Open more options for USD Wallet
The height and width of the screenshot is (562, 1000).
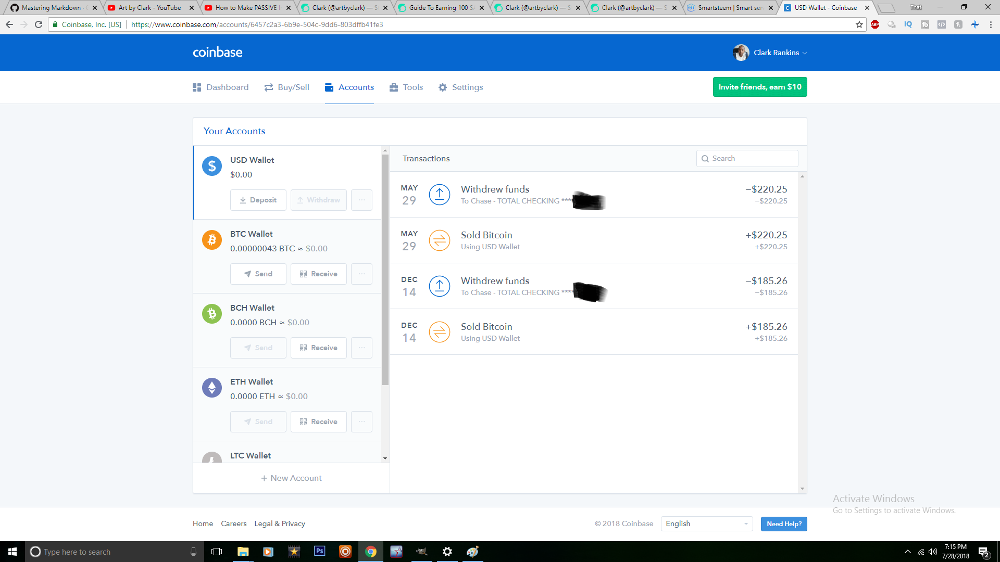362,200
